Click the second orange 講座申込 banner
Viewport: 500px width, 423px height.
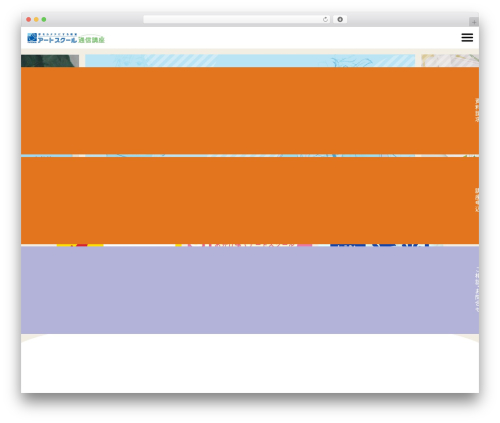click(x=250, y=200)
